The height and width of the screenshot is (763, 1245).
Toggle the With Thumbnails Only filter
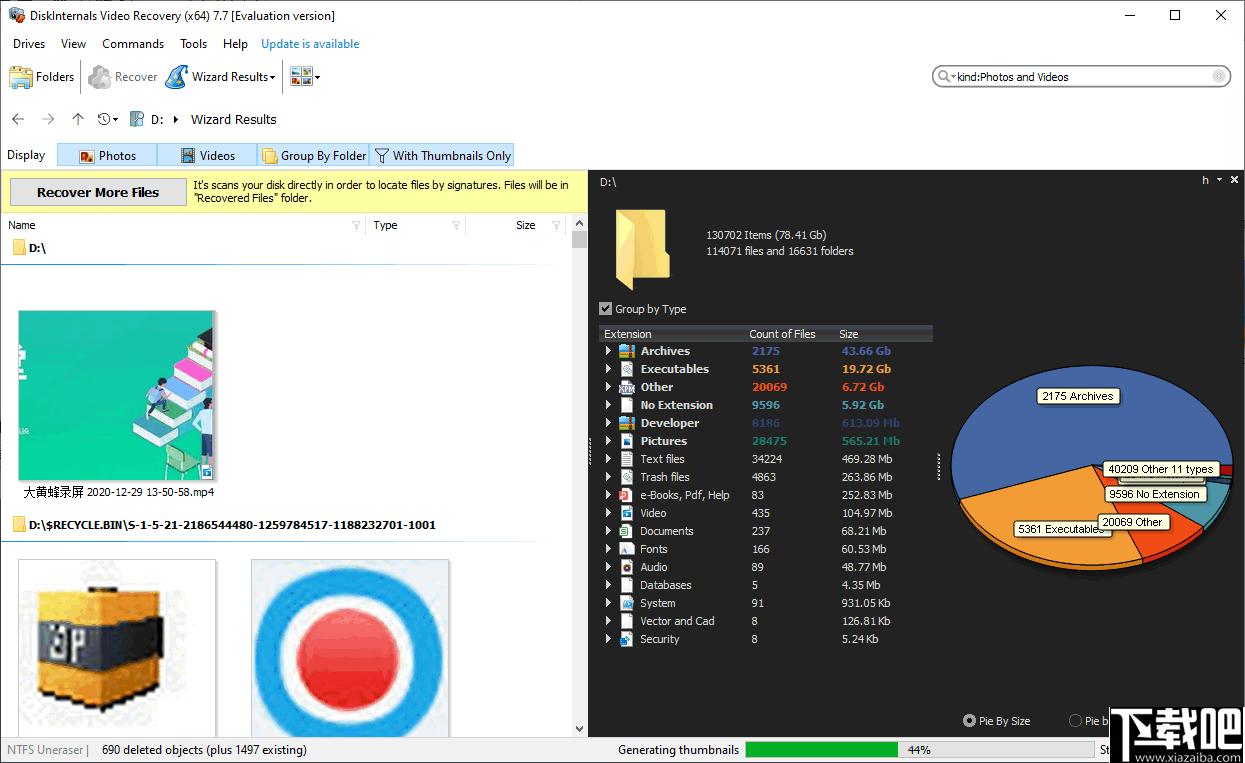point(442,155)
